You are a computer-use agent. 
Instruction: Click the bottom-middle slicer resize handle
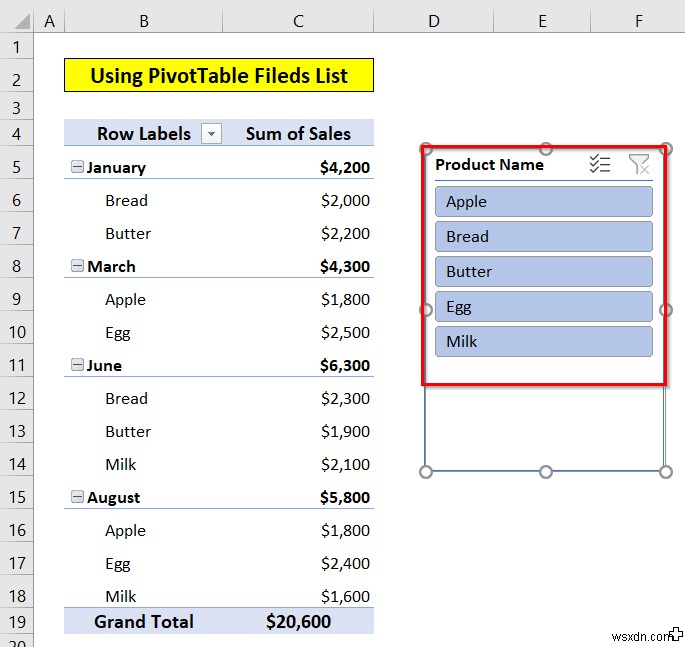pos(546,472)
